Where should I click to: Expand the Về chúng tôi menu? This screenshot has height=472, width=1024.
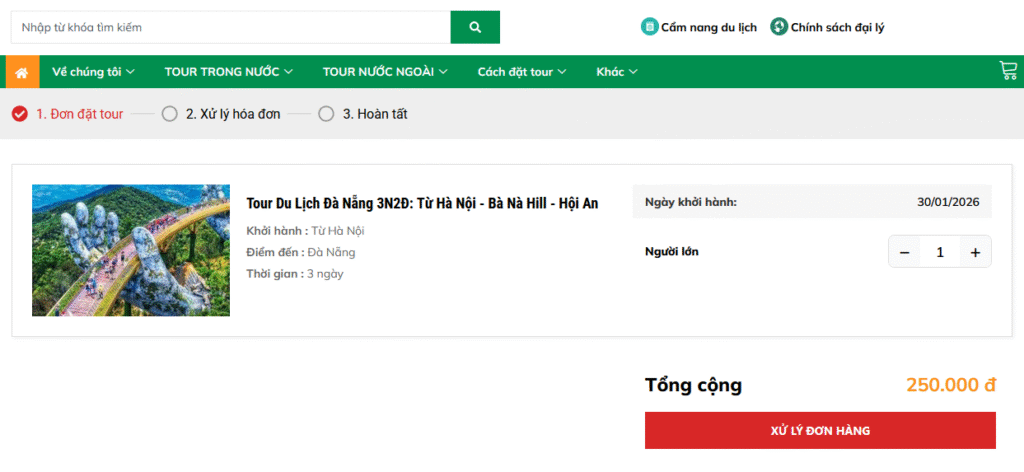click(x=93, y=71)
